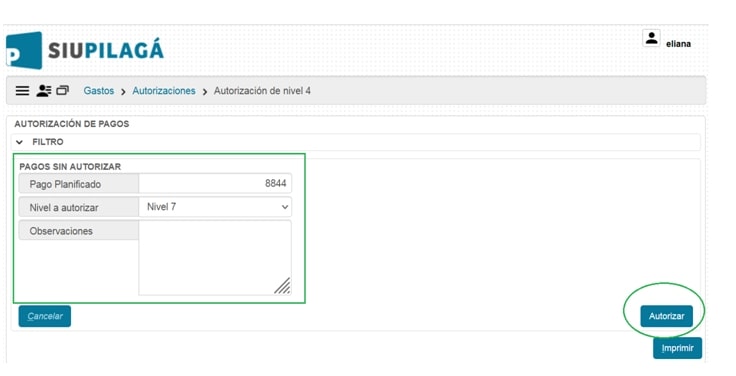Click the SIU Pilagá logo

click(x=84, y=50)
